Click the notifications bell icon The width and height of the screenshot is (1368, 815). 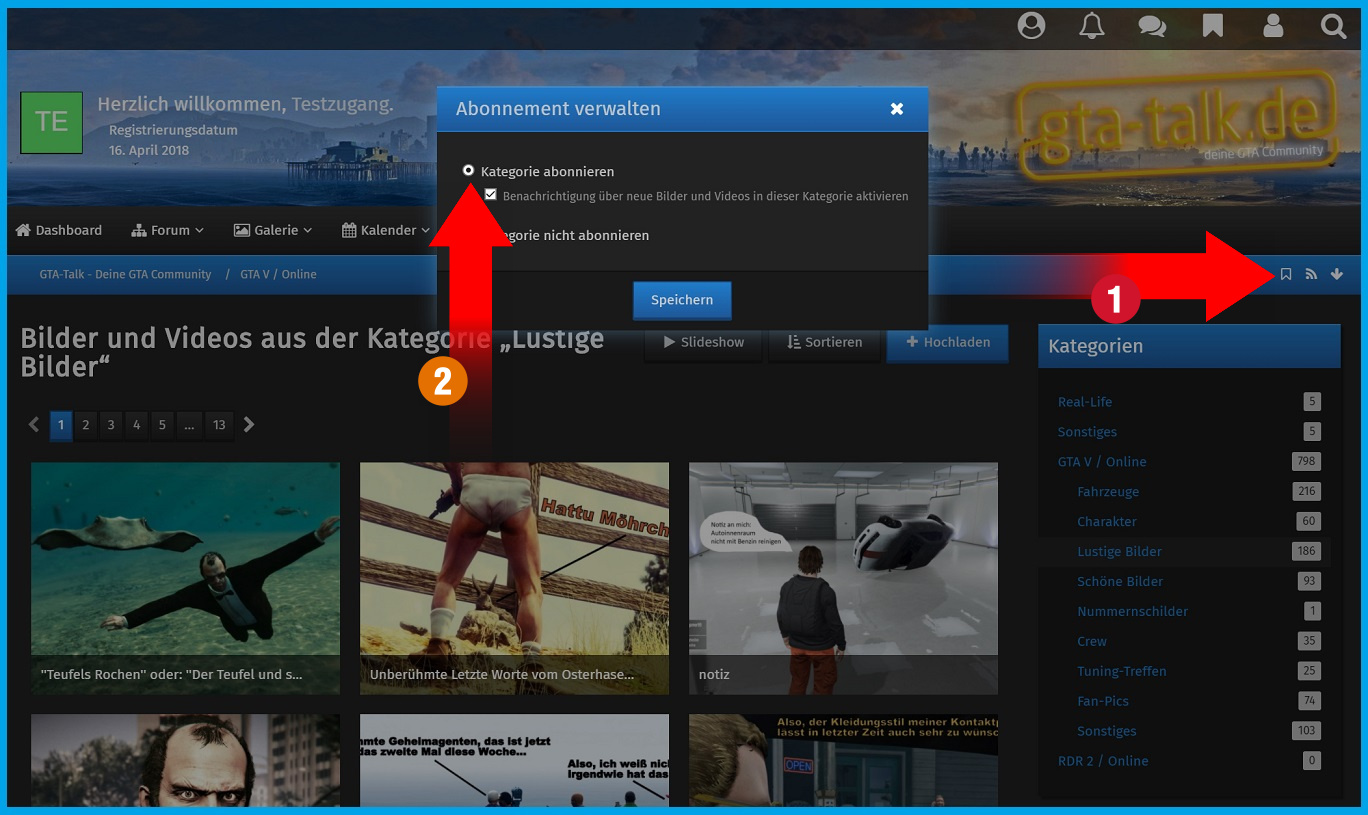click(x=1092, y=26)
